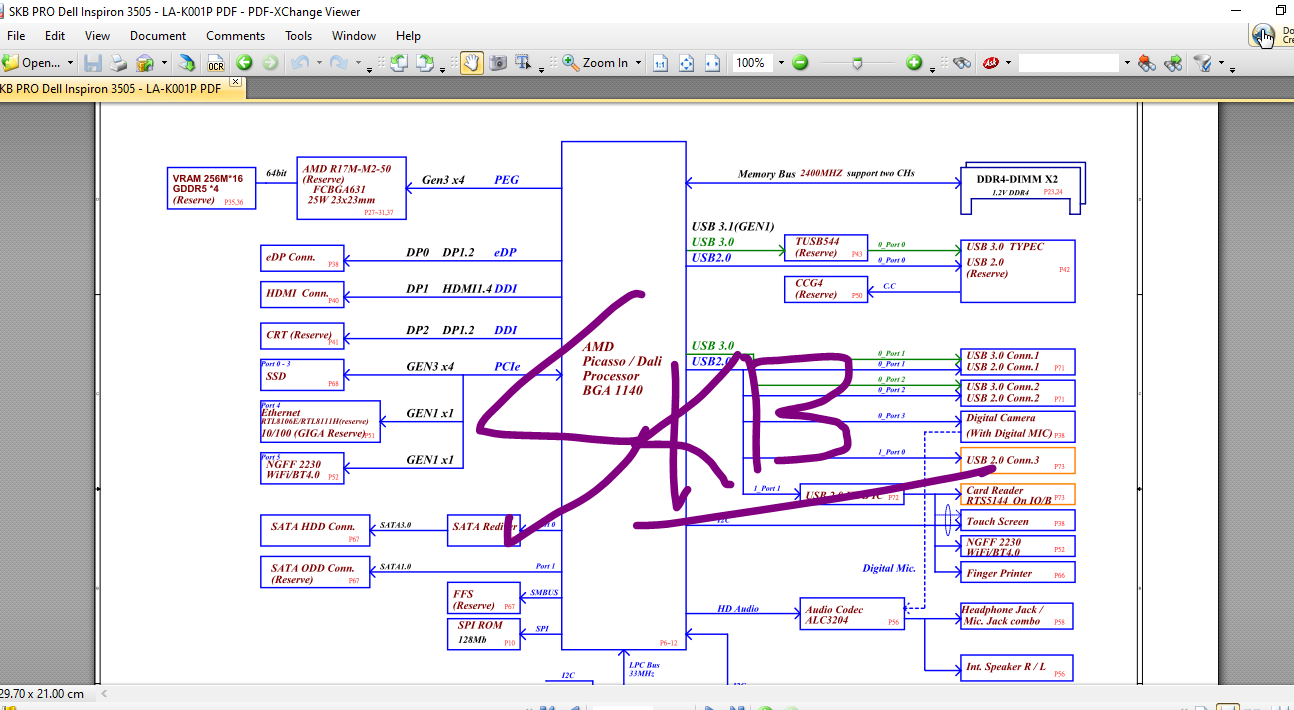The width and height of the screenshot is (1294, 710).
Task: Click the "SPI ROM 128Mb" box
Action: tap(483, 632)
